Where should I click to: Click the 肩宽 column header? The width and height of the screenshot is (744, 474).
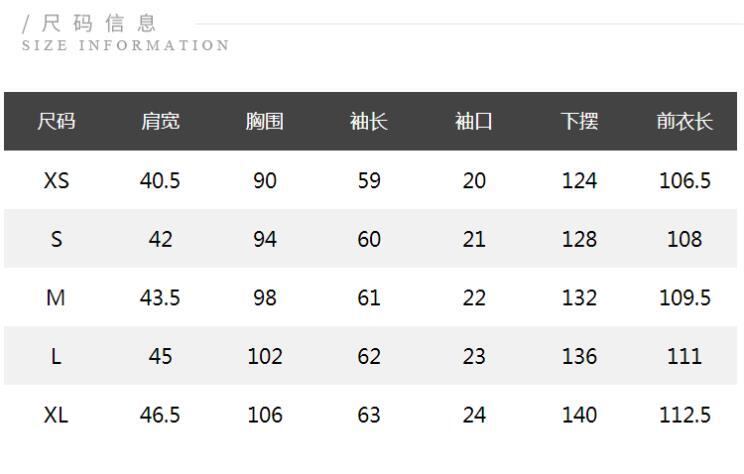[160, 122]
